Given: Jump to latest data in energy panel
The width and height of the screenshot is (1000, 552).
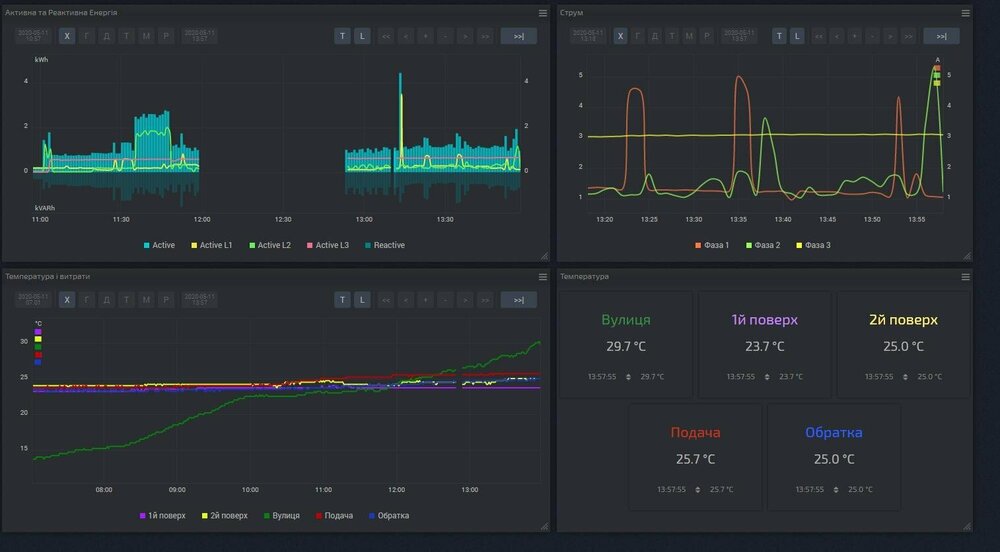Looking at the screenshot, I should (518, 36).
